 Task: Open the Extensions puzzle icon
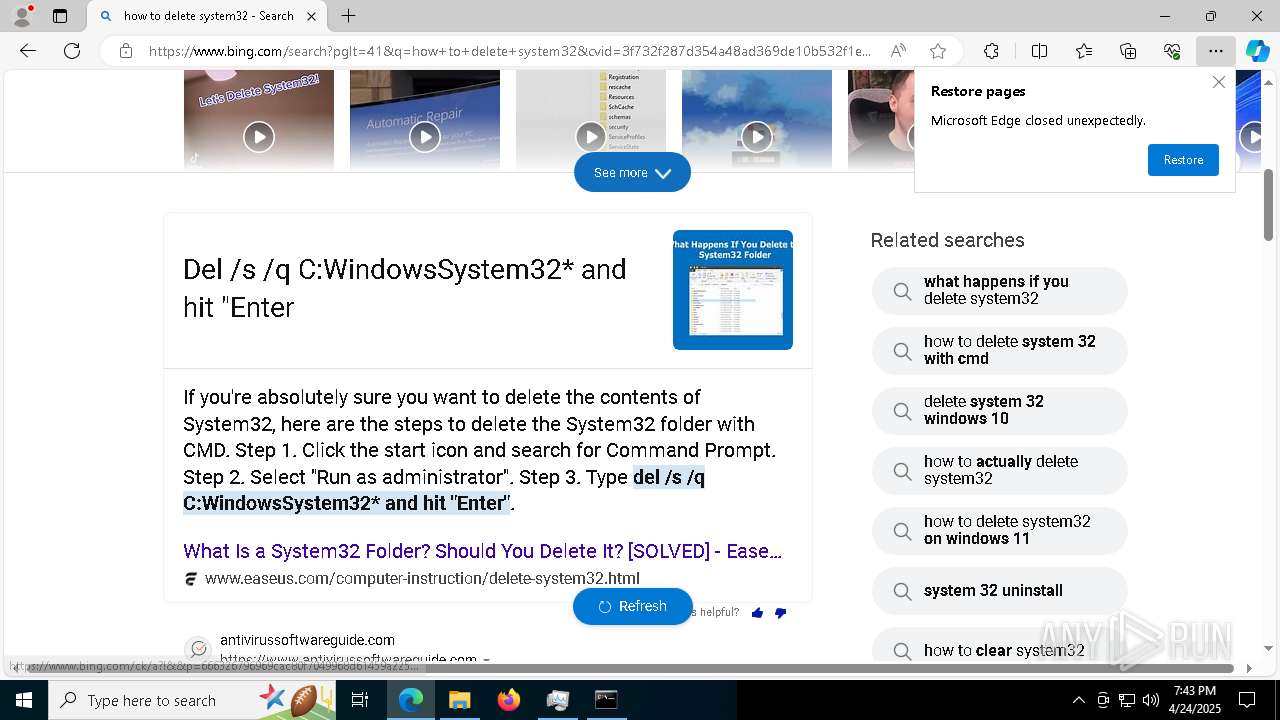coord(991,51)
